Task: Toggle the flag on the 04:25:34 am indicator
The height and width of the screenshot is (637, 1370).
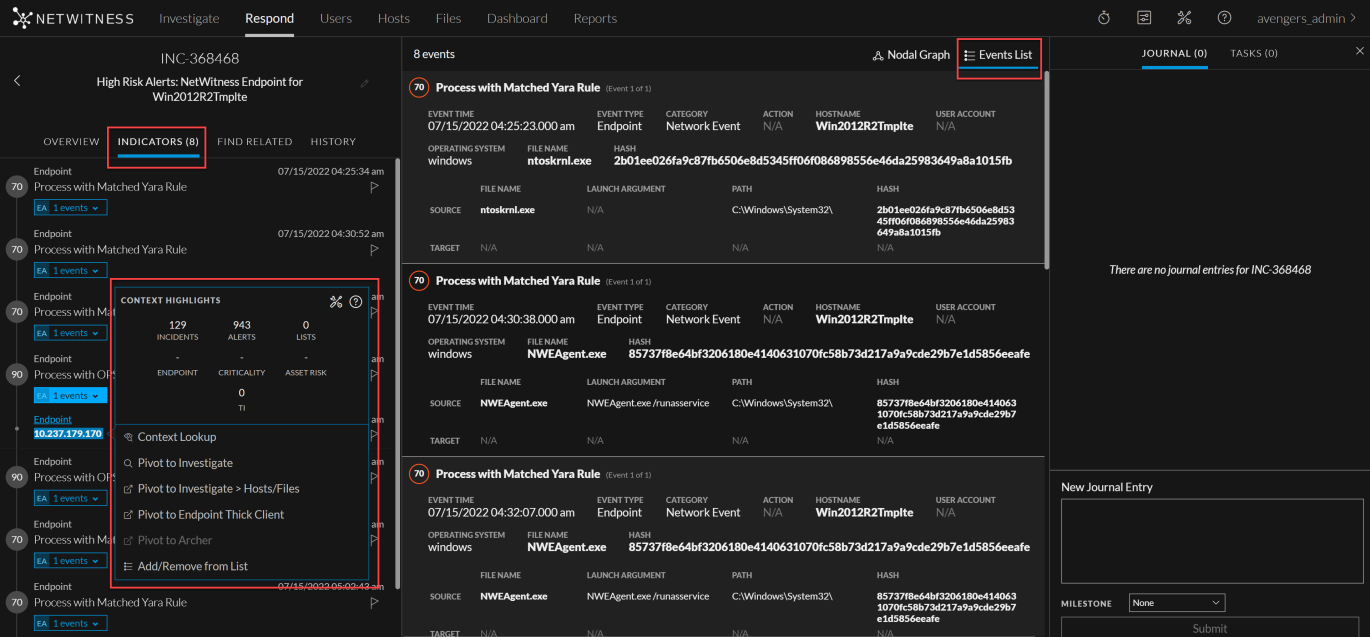Action: point(375,187)
